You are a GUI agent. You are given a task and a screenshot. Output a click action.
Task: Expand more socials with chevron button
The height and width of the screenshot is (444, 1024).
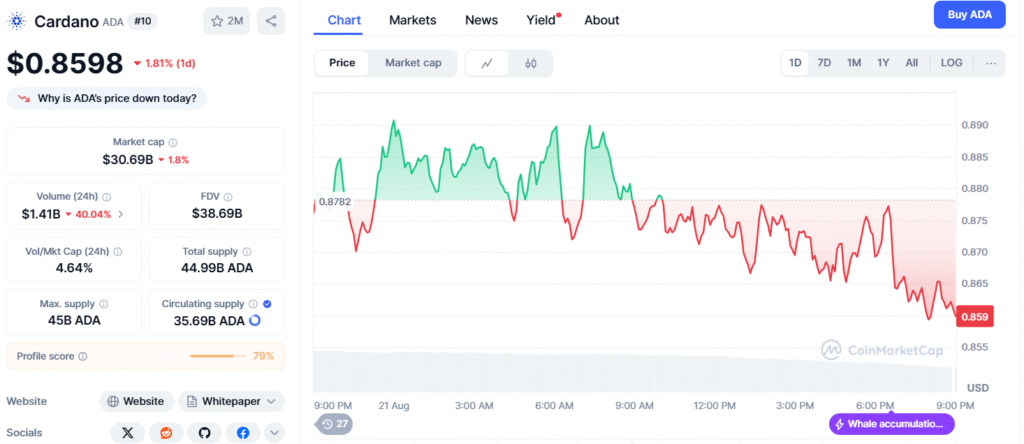click(274, 432)
